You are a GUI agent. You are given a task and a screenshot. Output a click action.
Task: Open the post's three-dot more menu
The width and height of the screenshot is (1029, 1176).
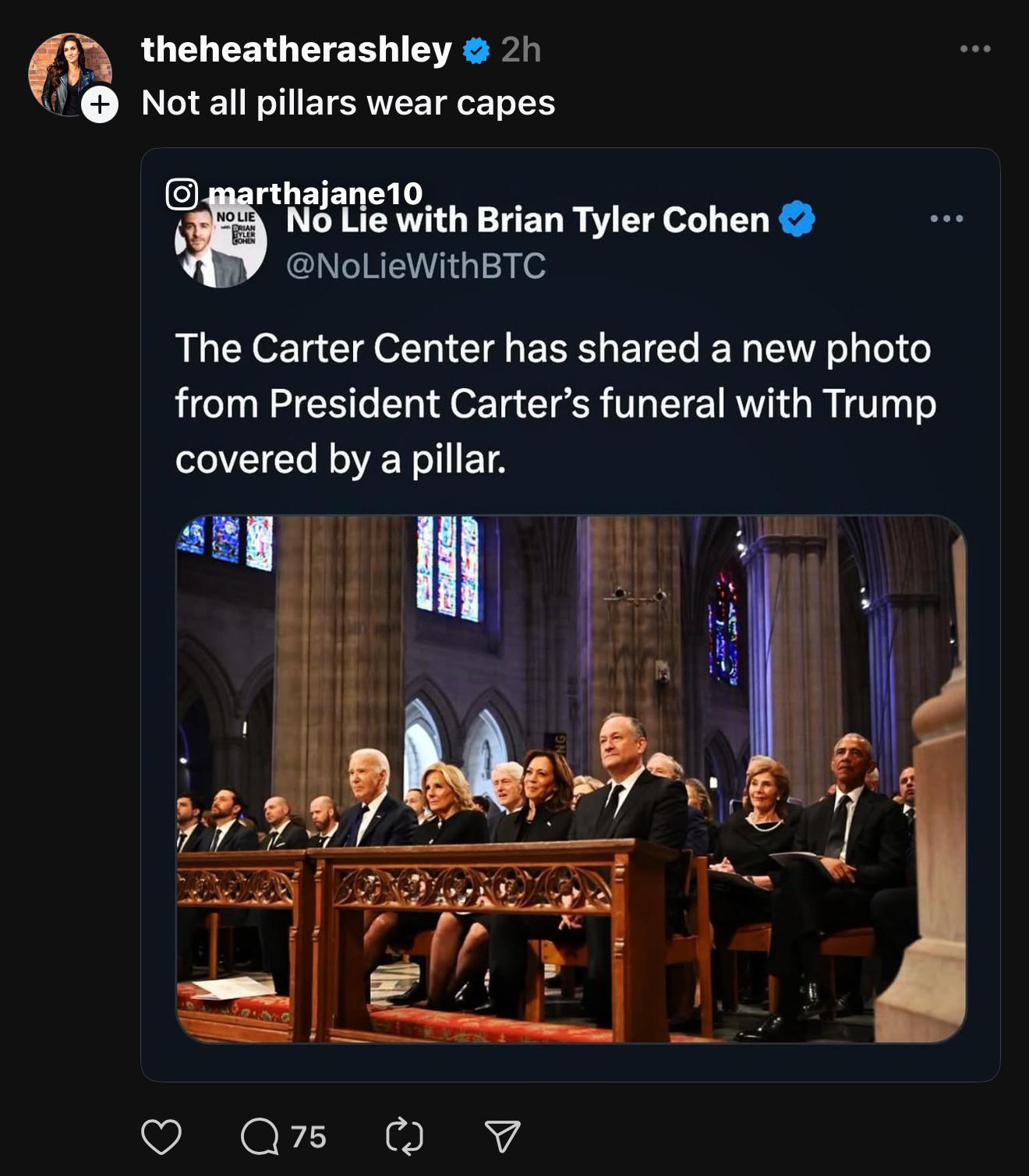pos(975,49)
